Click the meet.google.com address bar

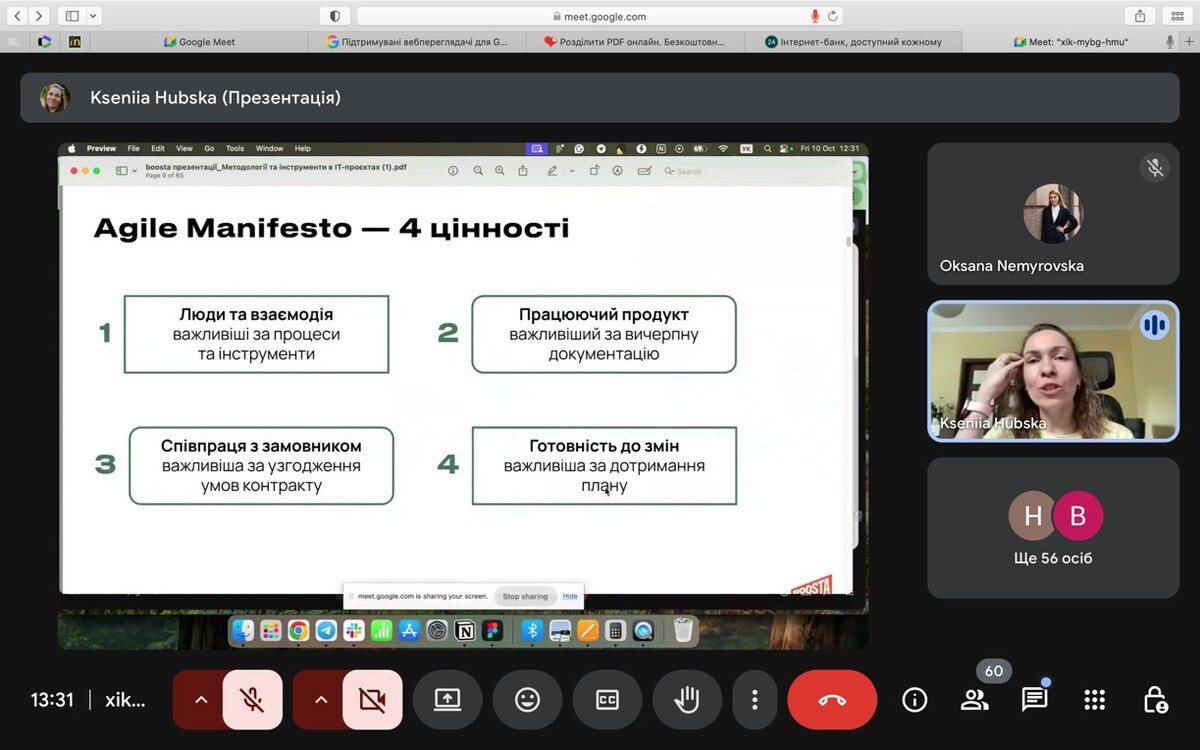(x=600, y=16)
